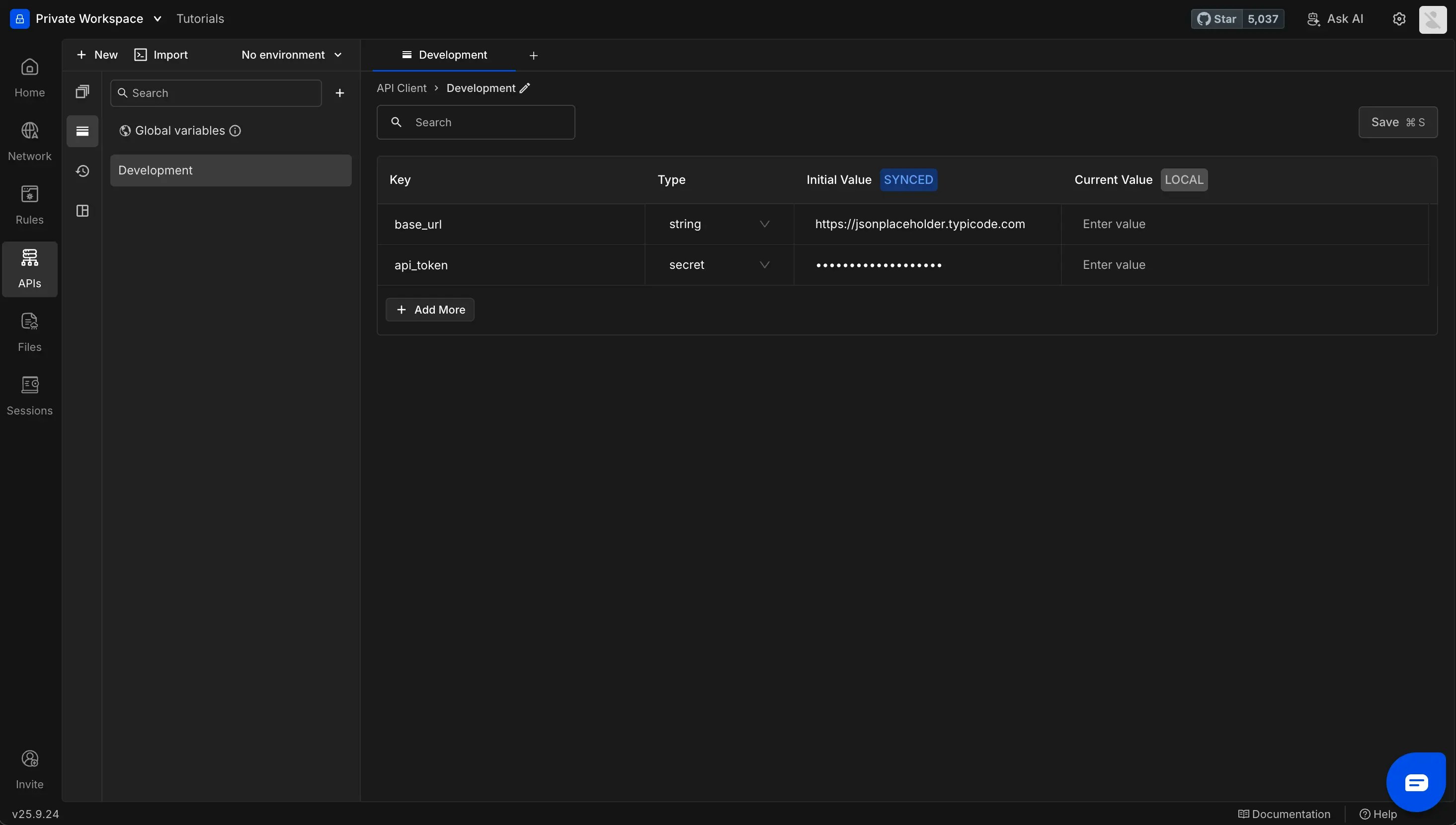Expand the No environment selector
The width and height of the screenshot is (1456, 825).
pyautogui.click(x=291, y=55)
